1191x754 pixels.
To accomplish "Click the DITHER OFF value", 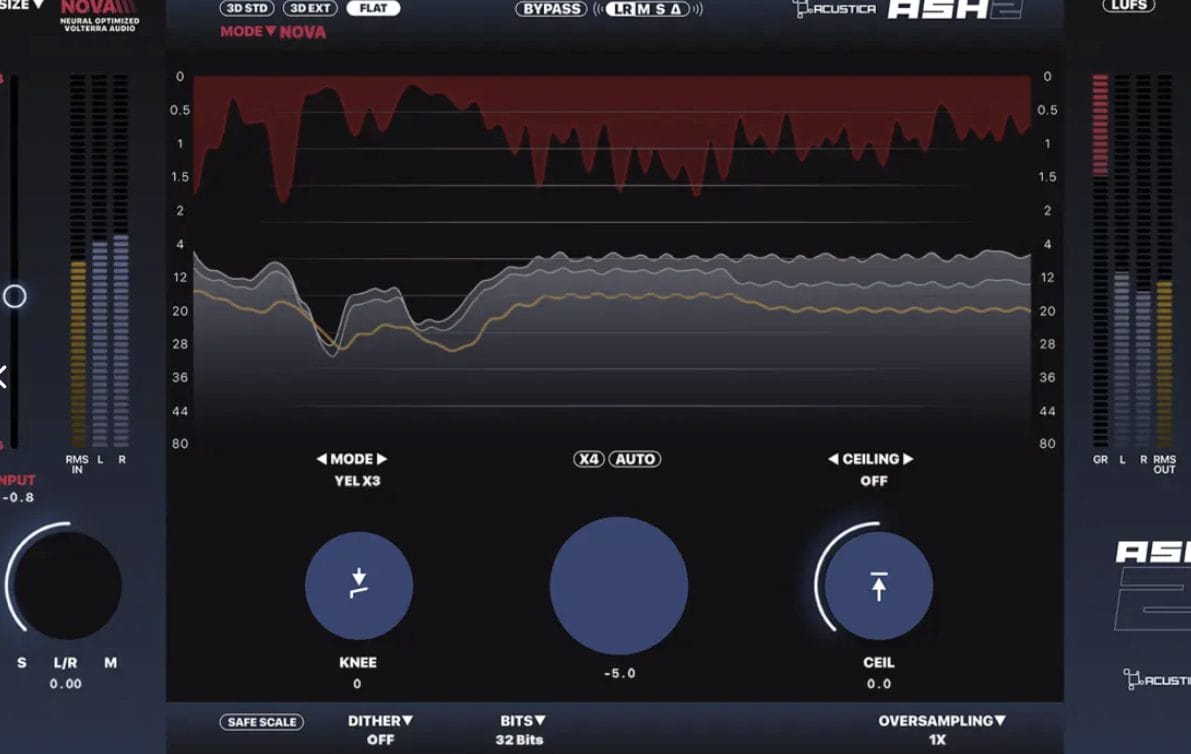I will click(x=381, y=740).
